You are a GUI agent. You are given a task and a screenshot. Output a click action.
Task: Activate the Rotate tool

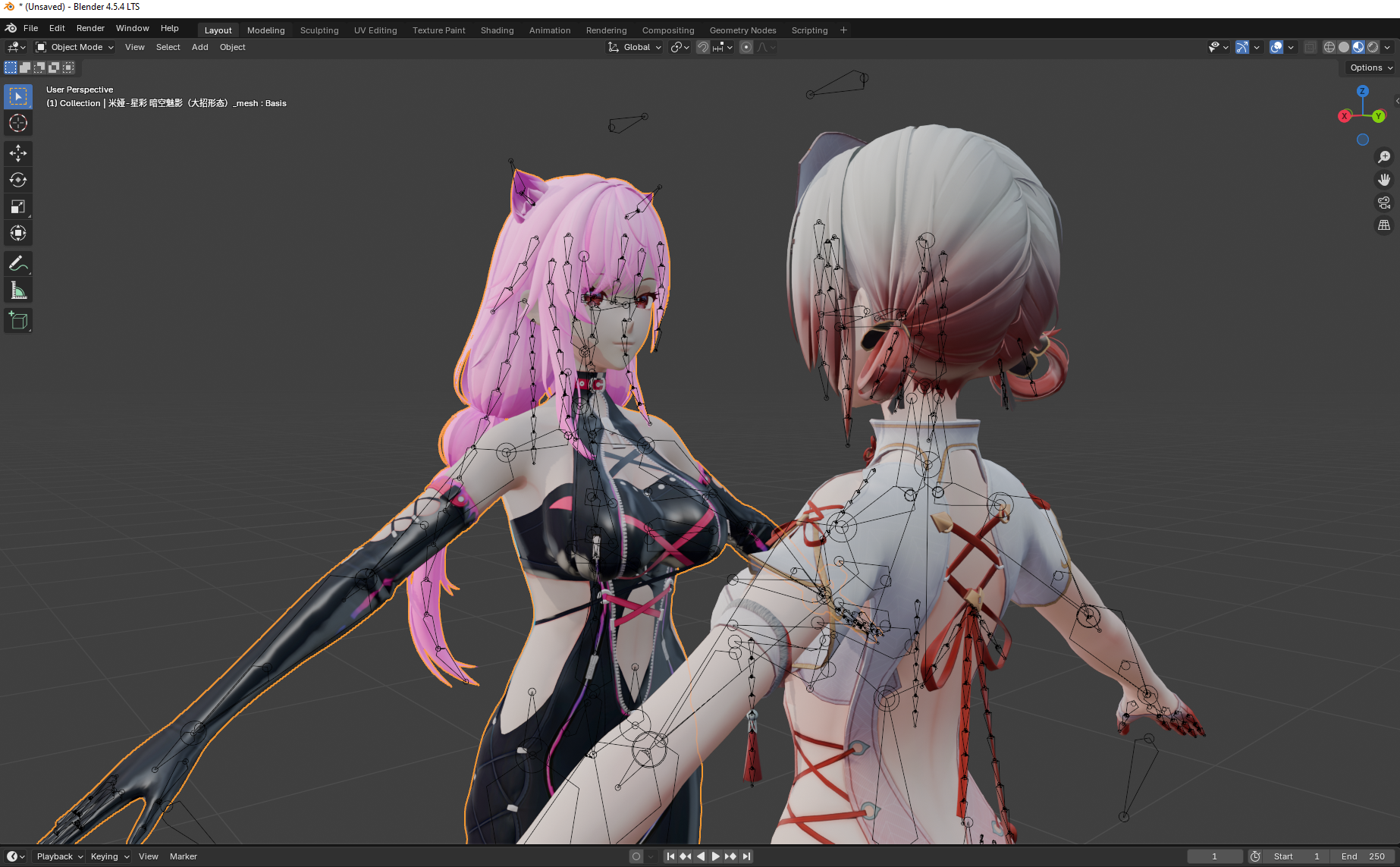coord(18,180)
